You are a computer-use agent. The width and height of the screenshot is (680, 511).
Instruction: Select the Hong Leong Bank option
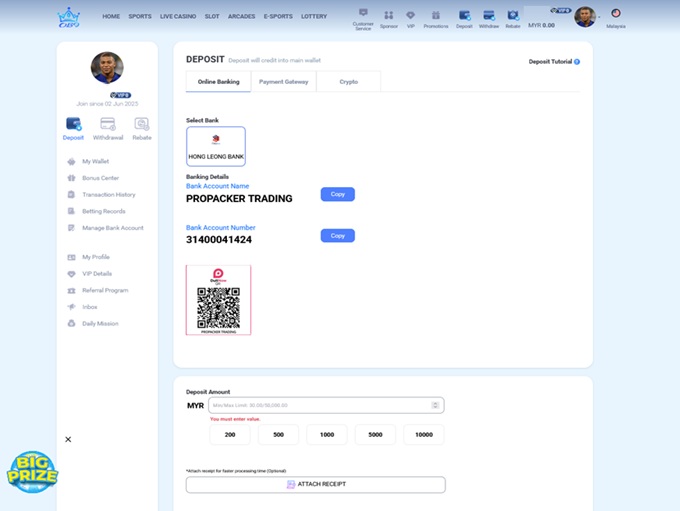pos(216,146)
